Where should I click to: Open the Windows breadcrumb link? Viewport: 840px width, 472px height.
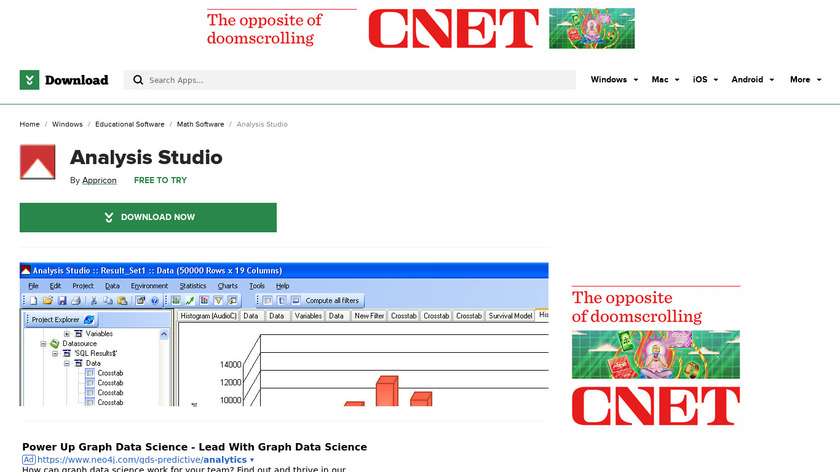(67, 124)
